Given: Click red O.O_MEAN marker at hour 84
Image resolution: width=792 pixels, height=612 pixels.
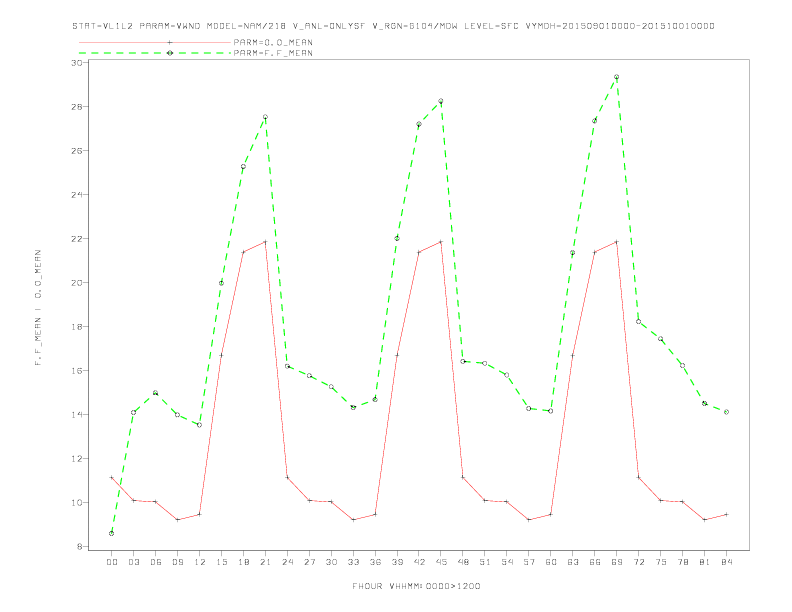Looking at the screenshot, I should [726, 515].
